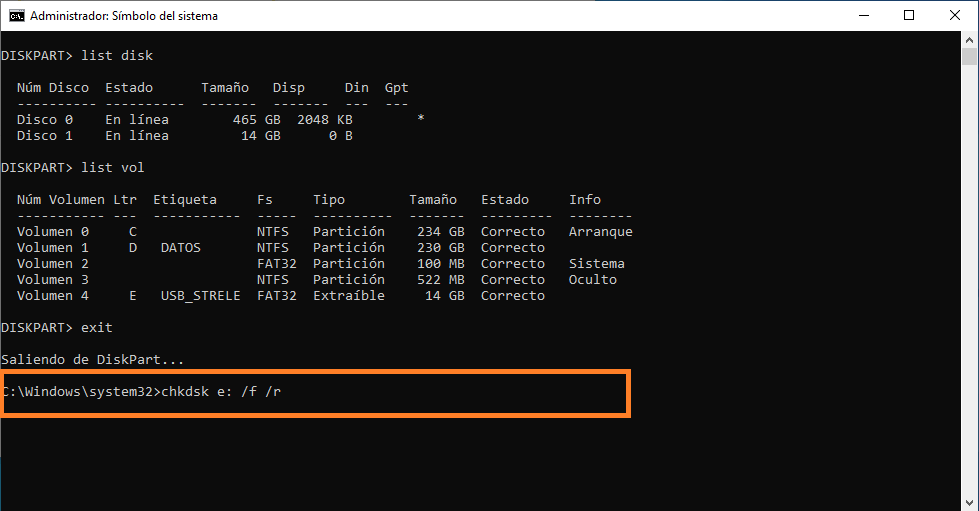Click the title bar text Administrador: Símbolo del sistema
This screenshot has height=511, width=979.
click(124, 16)
